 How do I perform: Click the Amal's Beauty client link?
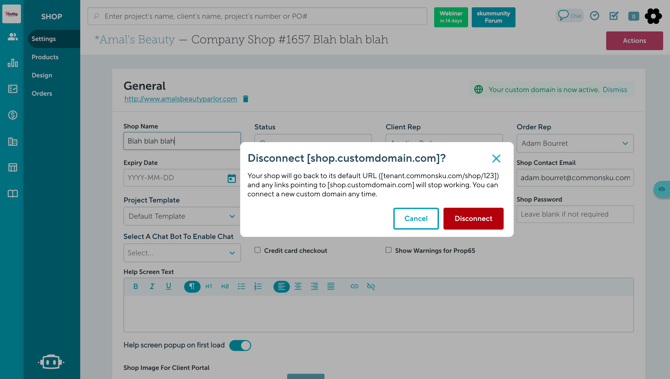click(x=135, y=40)
